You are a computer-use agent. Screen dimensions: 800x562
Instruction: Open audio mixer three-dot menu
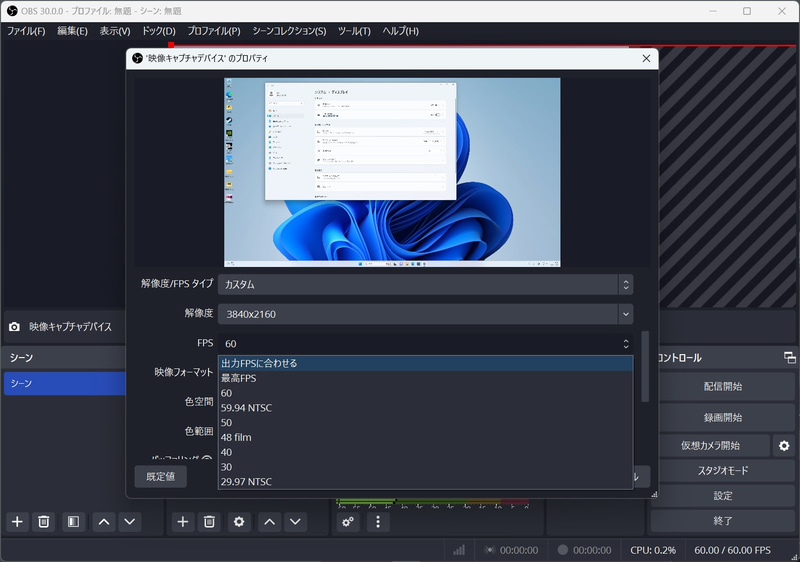[x=378, y=522]
